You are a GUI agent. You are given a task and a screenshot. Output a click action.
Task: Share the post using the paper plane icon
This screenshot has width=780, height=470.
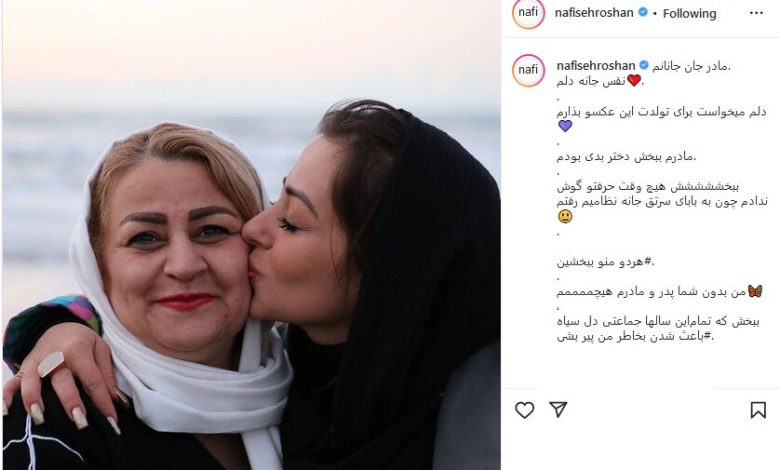point(558,409)
